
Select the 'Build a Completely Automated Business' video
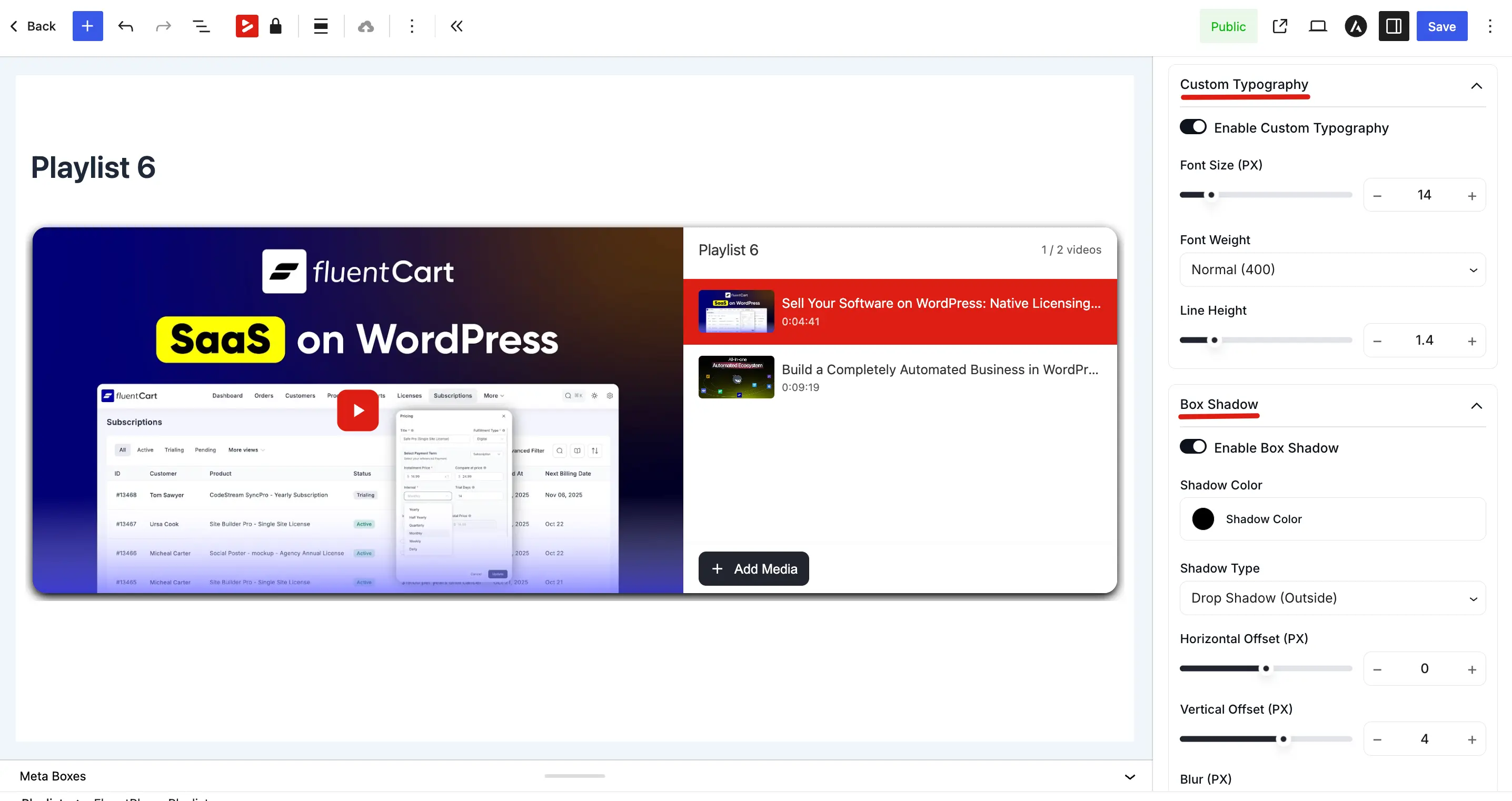pyautogui.click(x=900, y=377)
